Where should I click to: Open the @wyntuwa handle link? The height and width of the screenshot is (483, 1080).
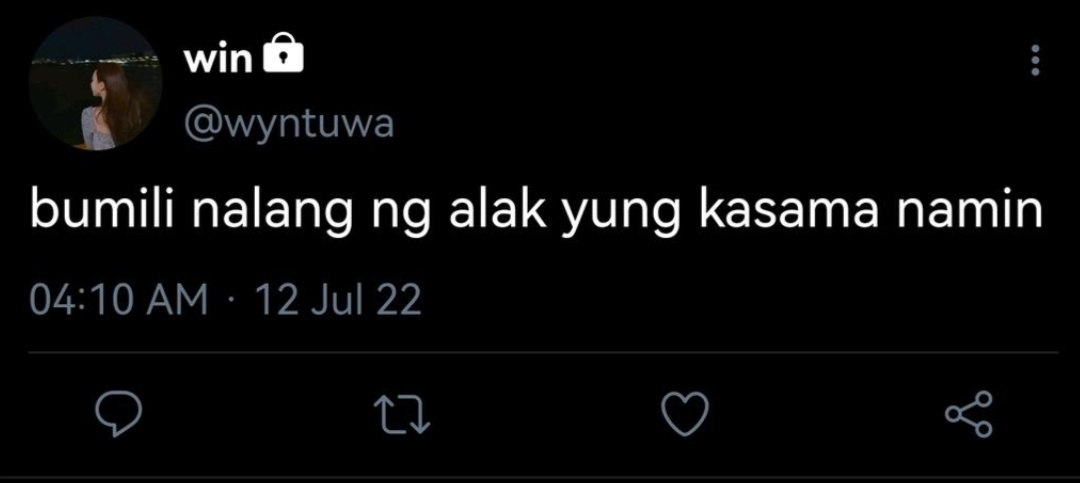coord(288,125)
